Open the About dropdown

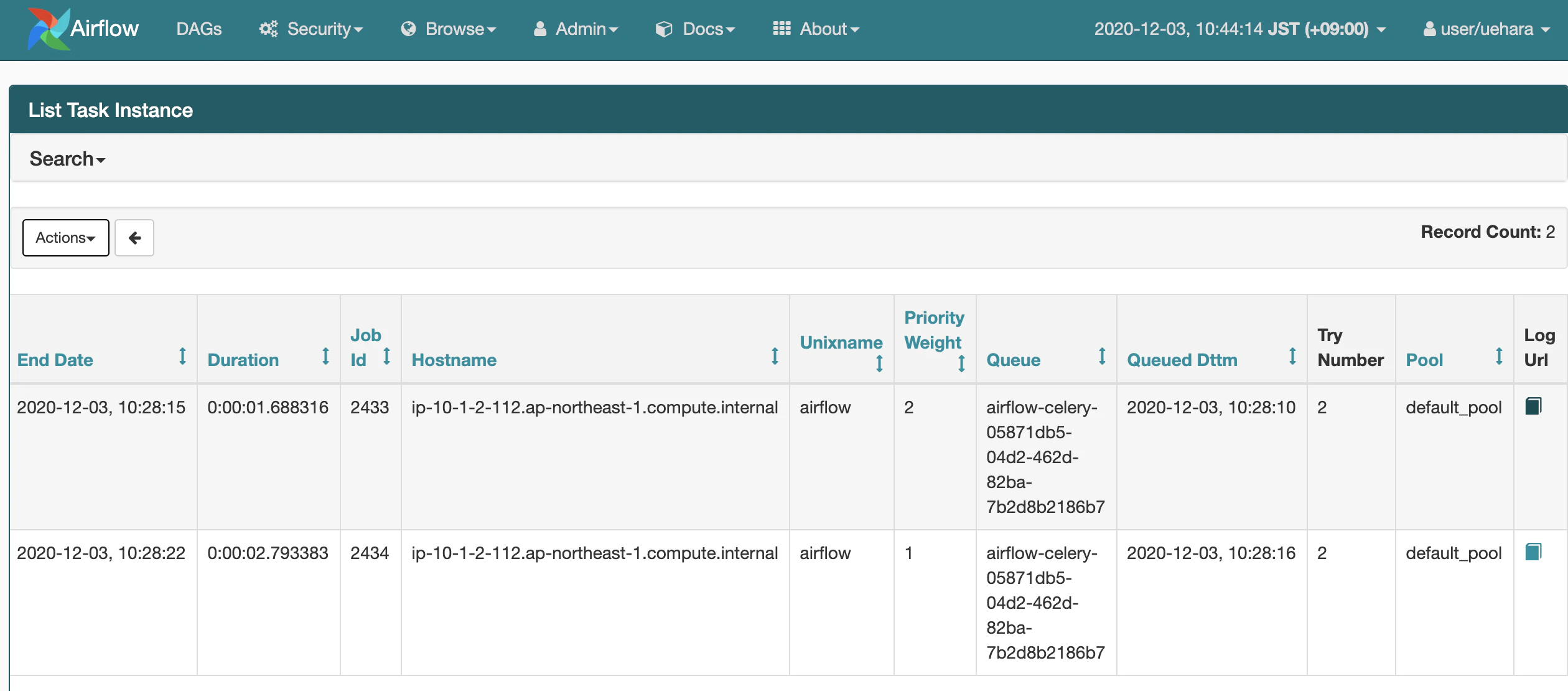click(x=816, y=29)
